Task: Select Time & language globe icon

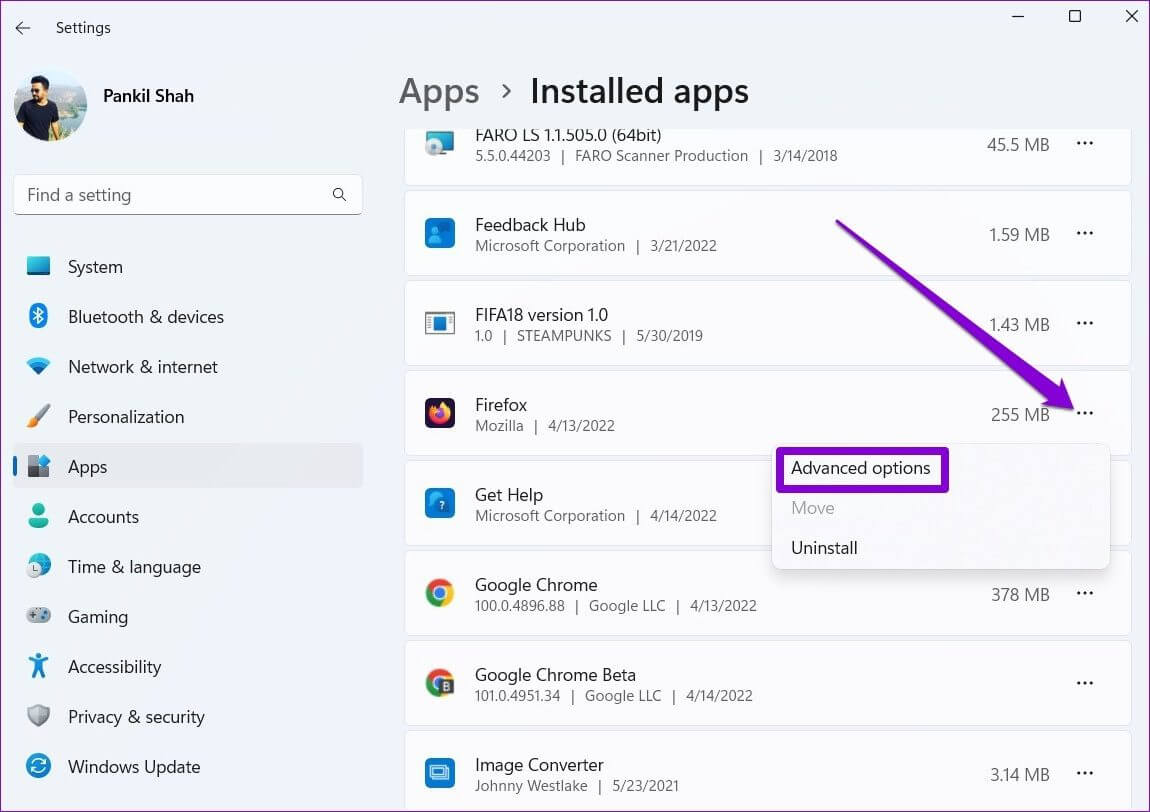Action: [38, 566]
